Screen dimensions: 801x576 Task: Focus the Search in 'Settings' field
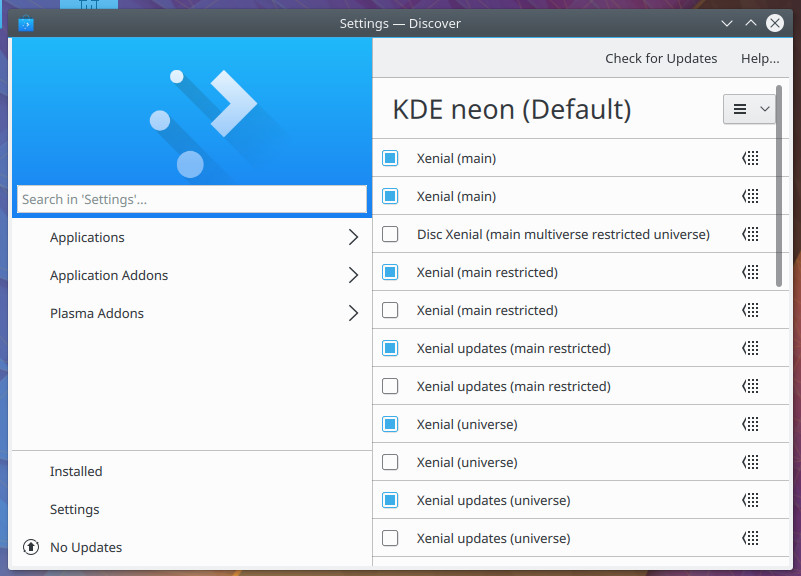click(192, 199)
